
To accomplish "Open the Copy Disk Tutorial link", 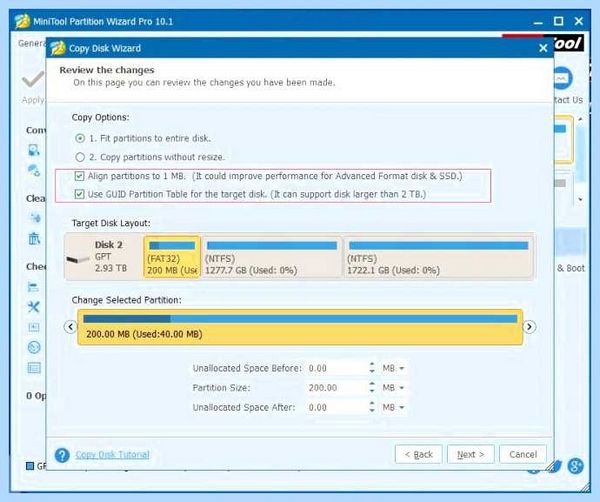I will (112, 455).
